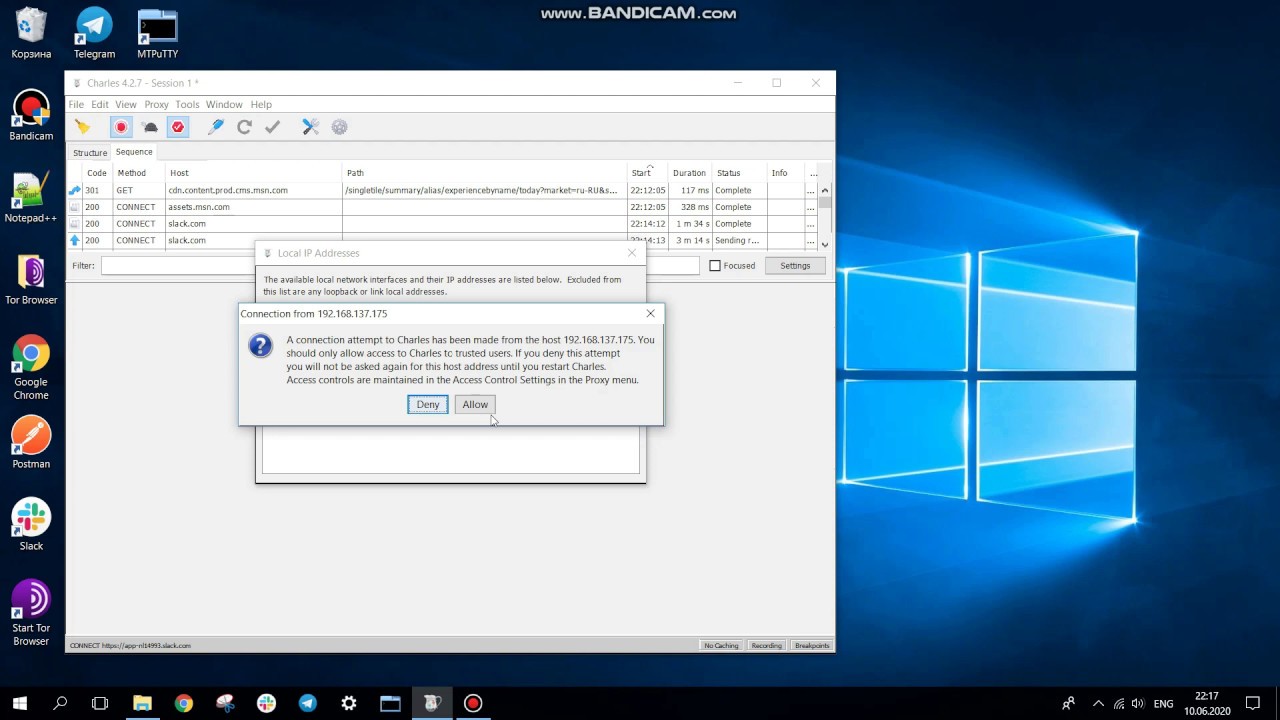Click the Allow button in the connection dialog
Image resolution: width=1280 pixels, height=720 pixels.
(475, 404)
